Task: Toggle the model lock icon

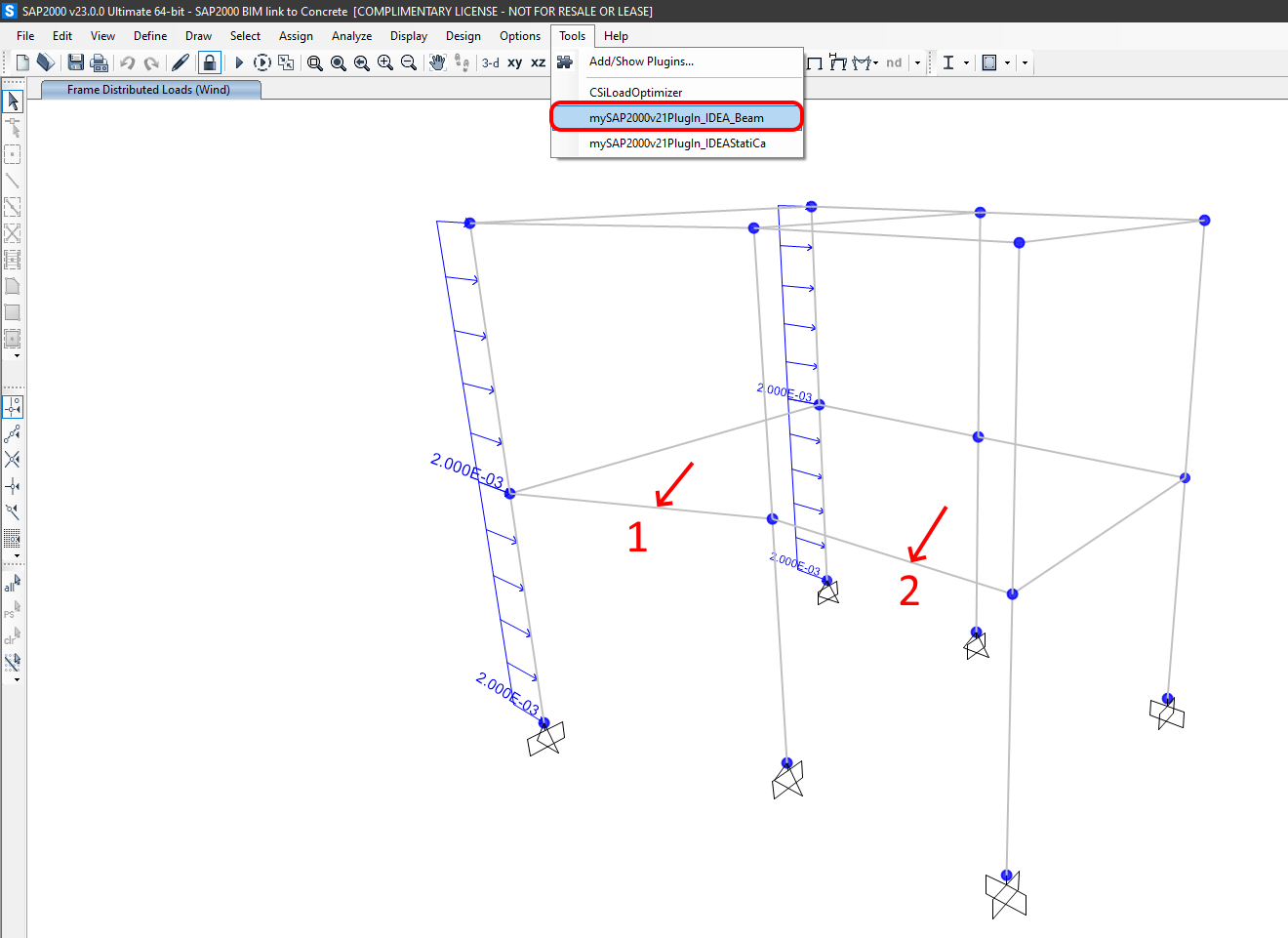Action: click(x=209, y=61)
